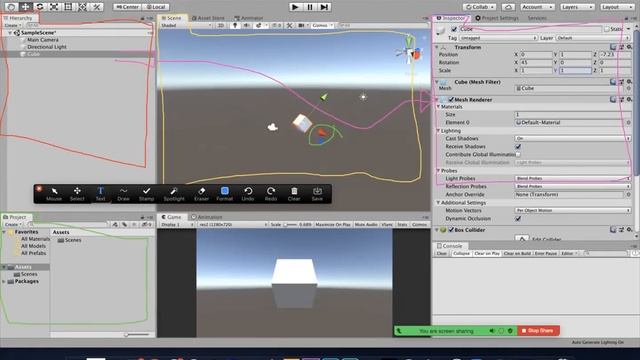Open the Layout dropdown

pos(617,7)
